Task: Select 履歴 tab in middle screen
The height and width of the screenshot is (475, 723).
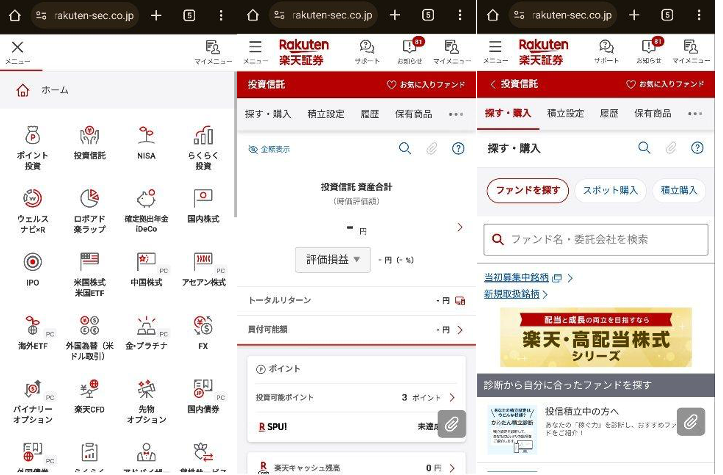Action: [x=370, y=114]
